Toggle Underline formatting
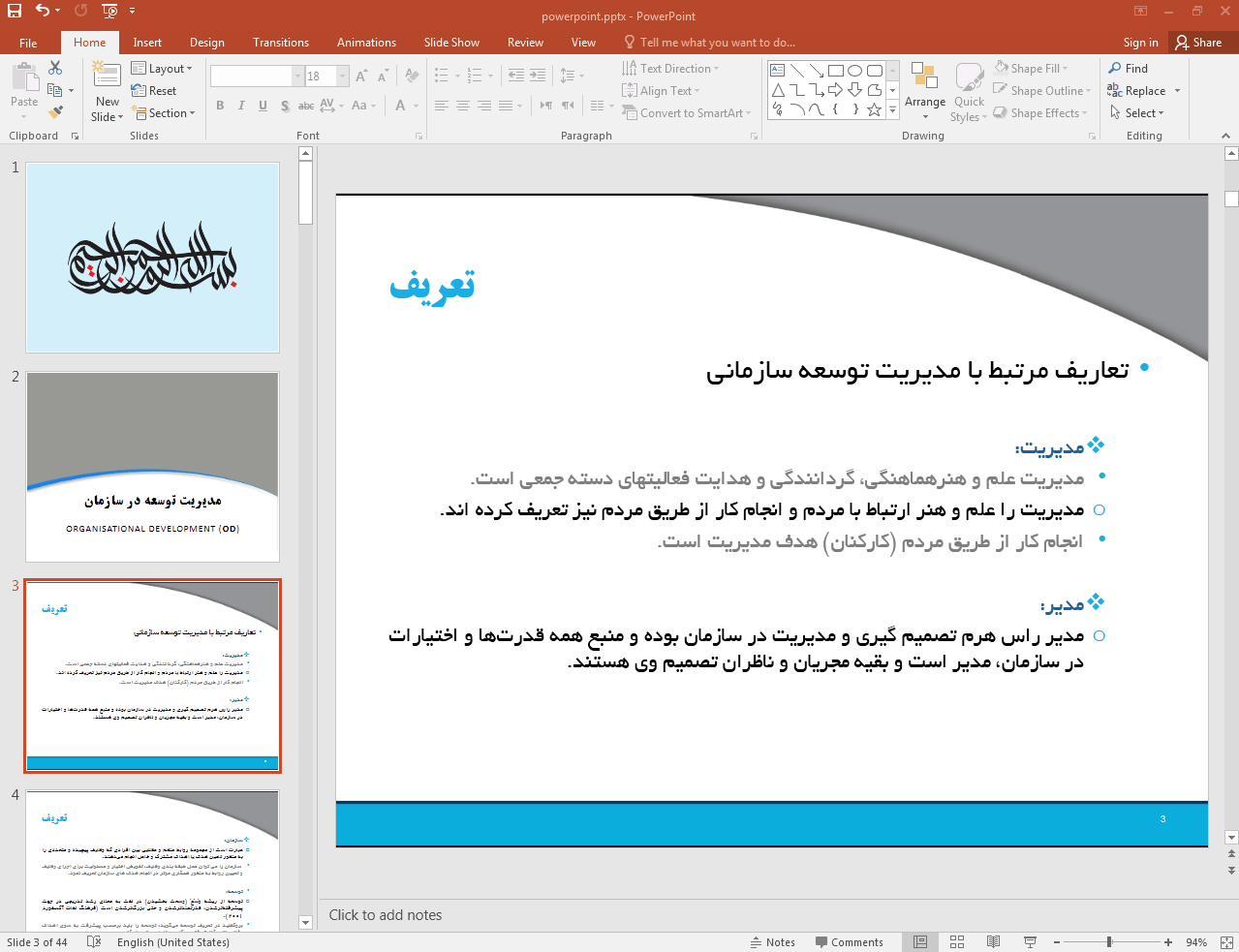The image size is (1239, 952). click(x=263, y=106)
